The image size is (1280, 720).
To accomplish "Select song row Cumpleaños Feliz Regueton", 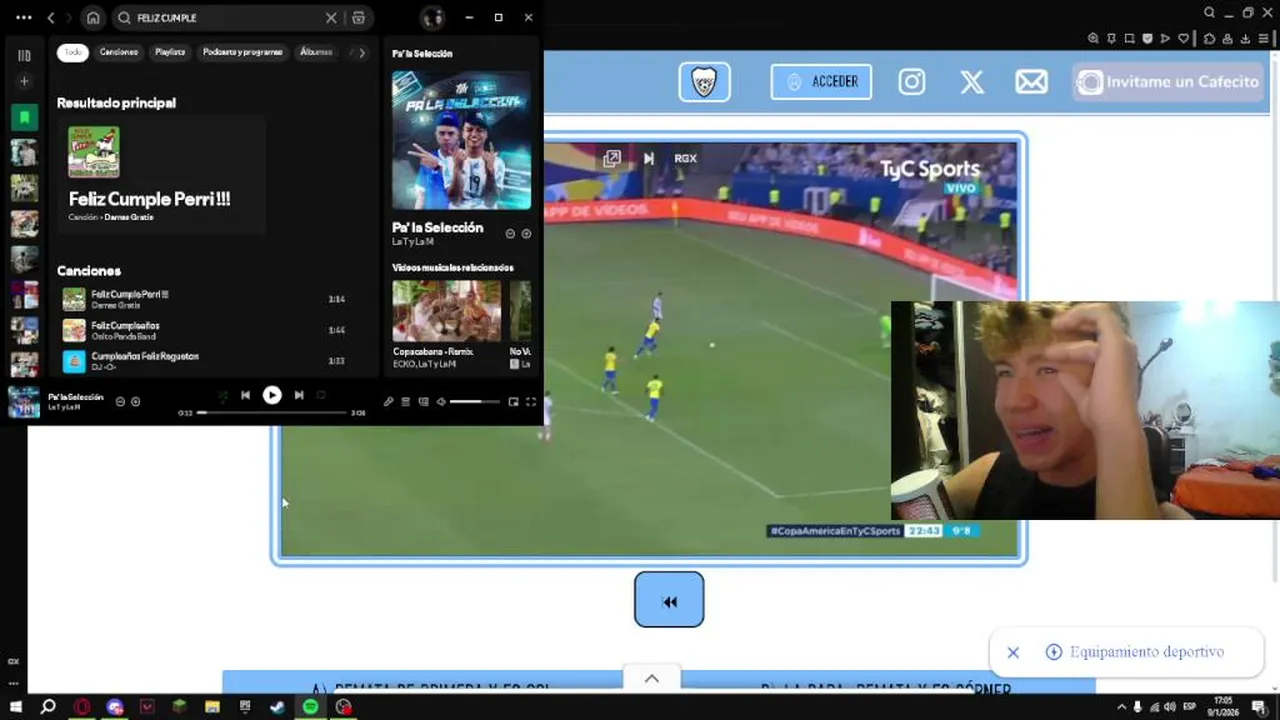I will click(206, 360).
